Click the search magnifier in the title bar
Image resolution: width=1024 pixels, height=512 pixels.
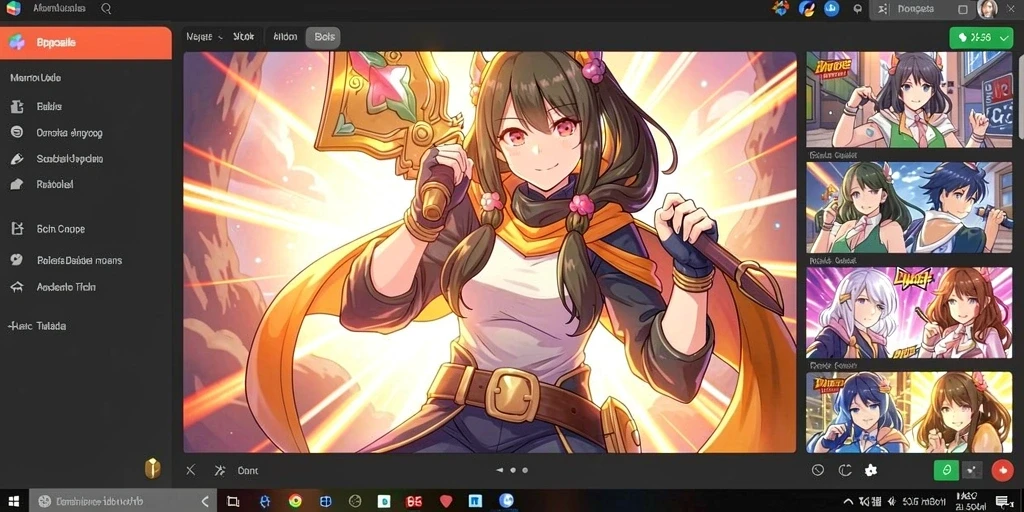(106, 9)
